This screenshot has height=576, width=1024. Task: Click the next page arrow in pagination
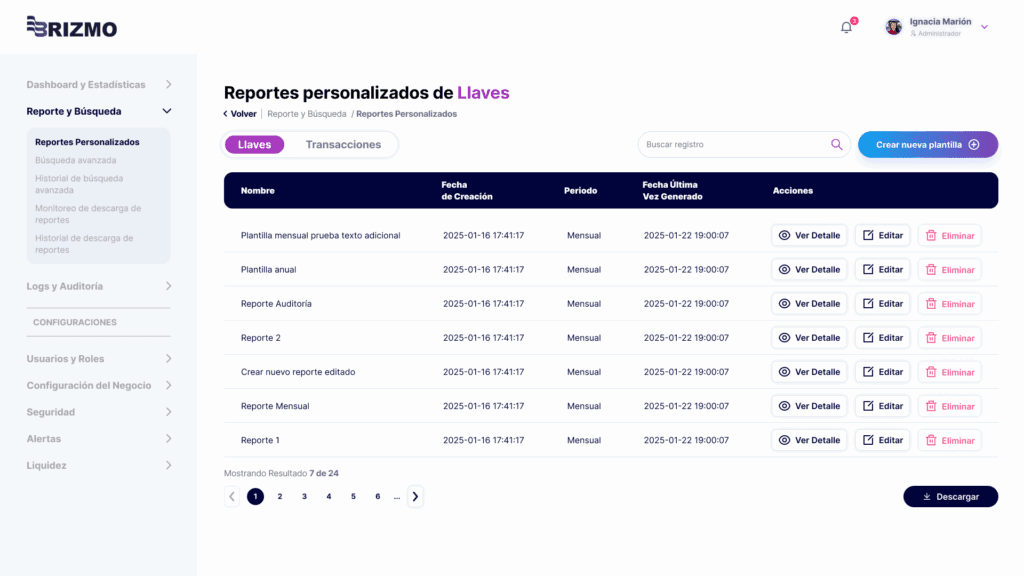click(415, 495)
